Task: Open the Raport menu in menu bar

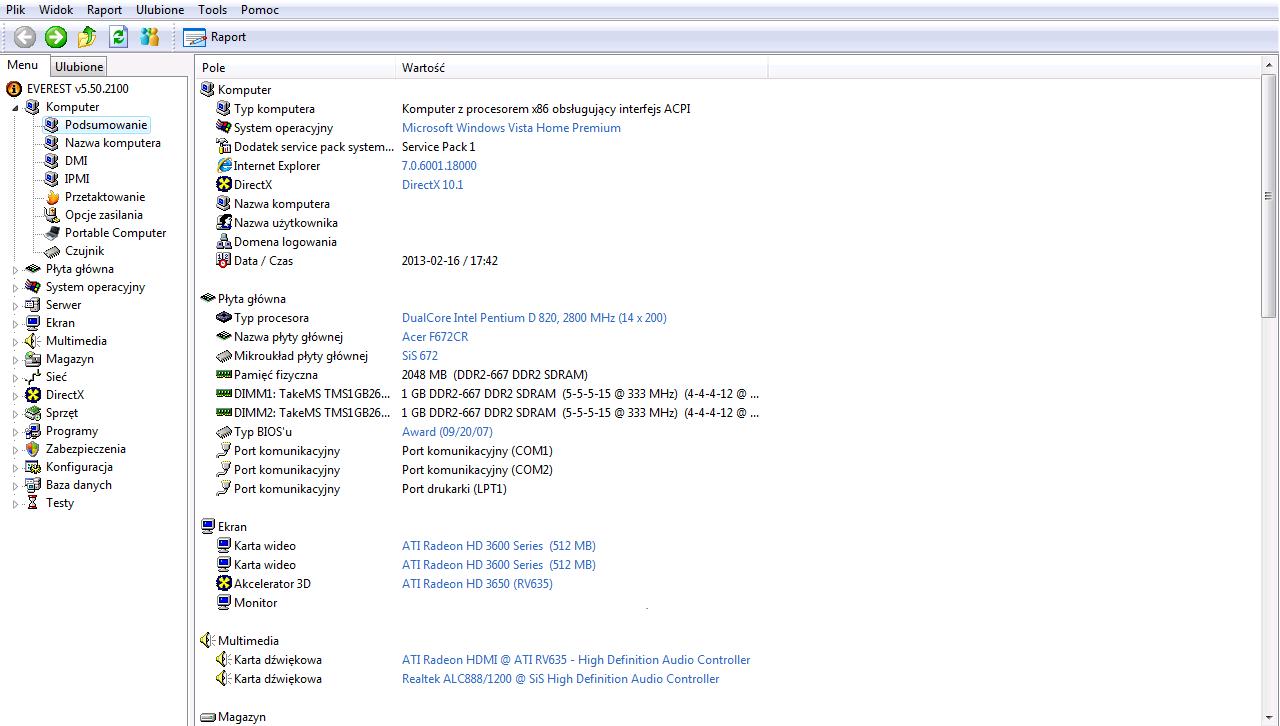Action: [x=104, y=10]
